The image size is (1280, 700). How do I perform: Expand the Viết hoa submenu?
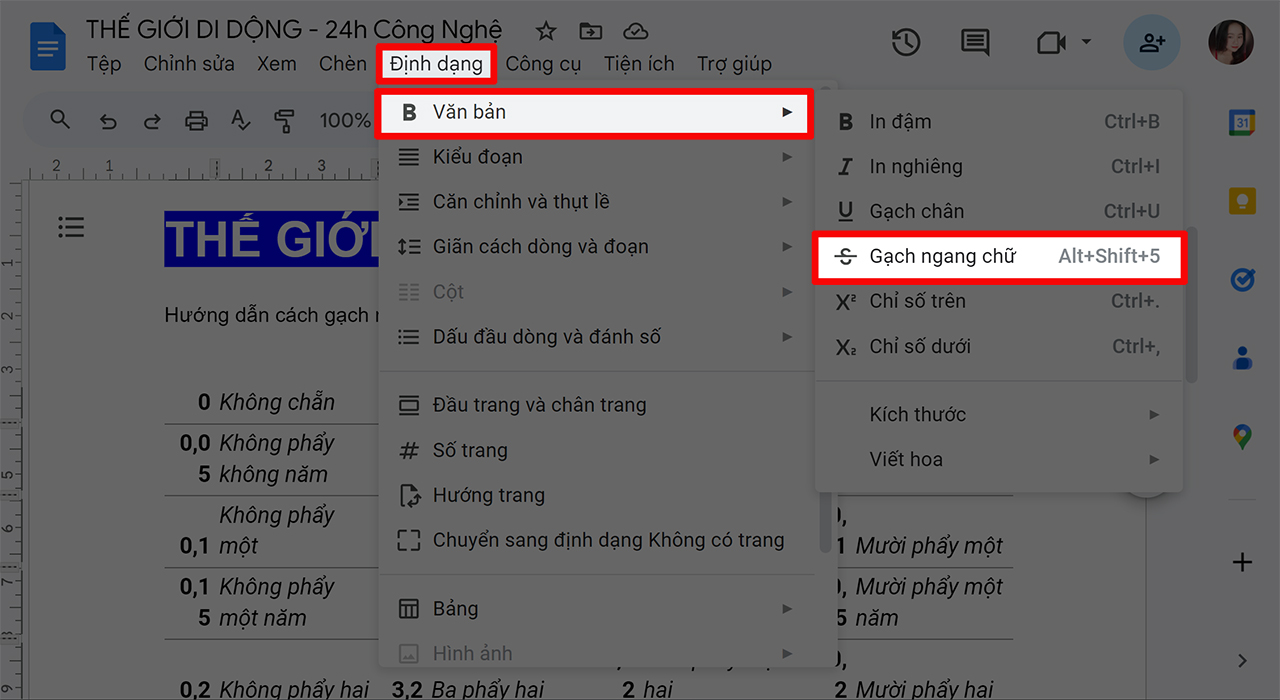click(x=1000, y=459)
